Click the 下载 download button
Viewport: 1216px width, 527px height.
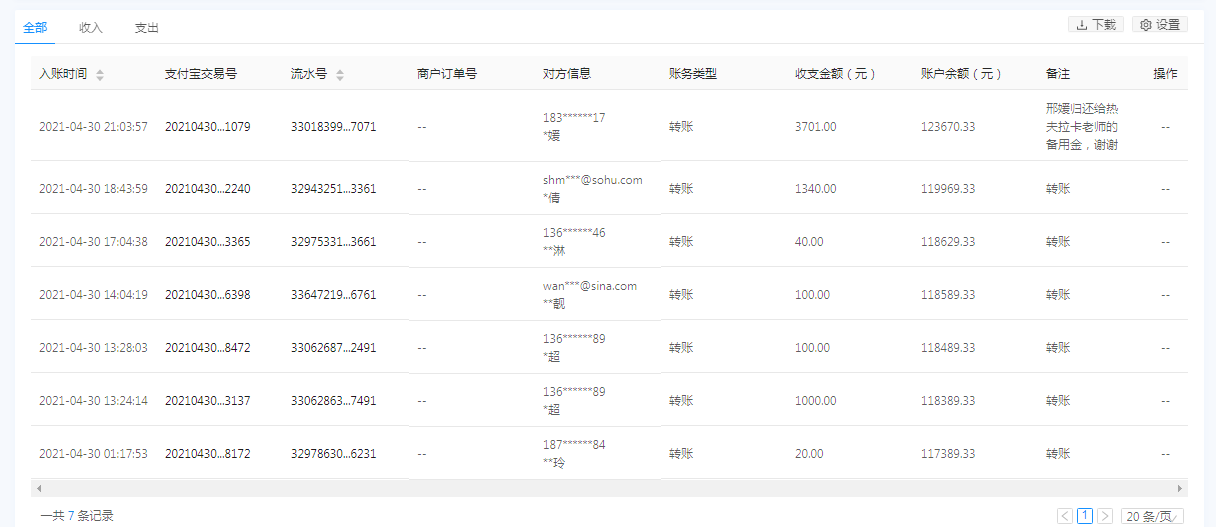[1096, 25]
